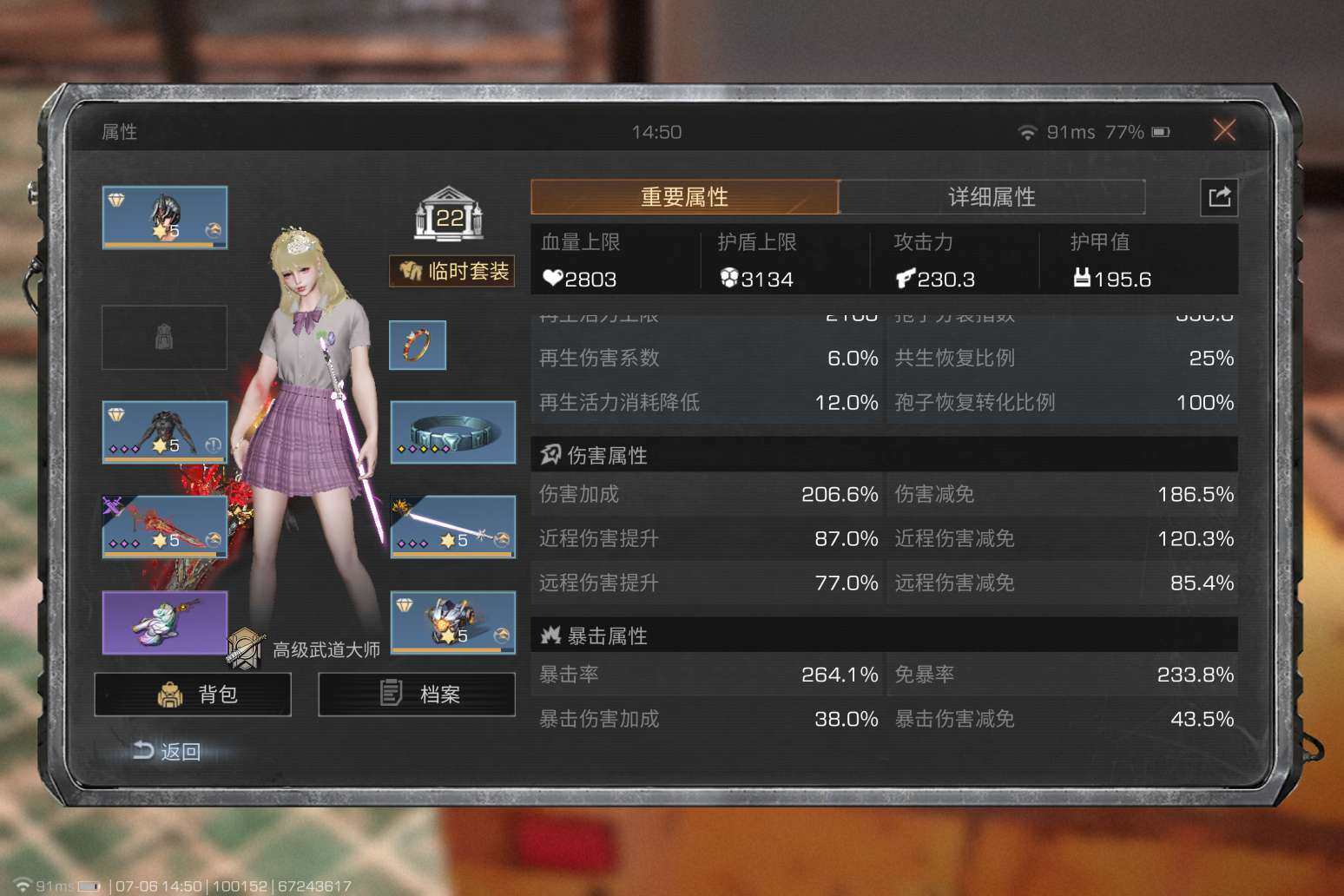
Task: Open the armored boots equipment slot
Action: (x=453, y=622)
